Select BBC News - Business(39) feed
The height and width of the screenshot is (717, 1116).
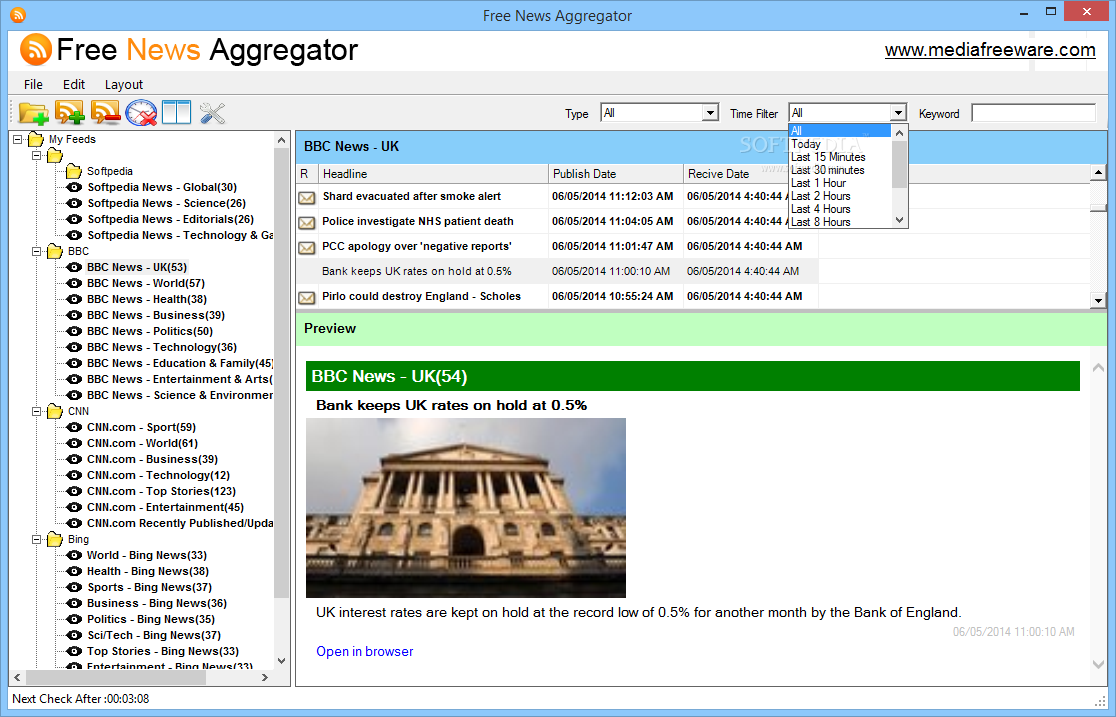(156, 315)
